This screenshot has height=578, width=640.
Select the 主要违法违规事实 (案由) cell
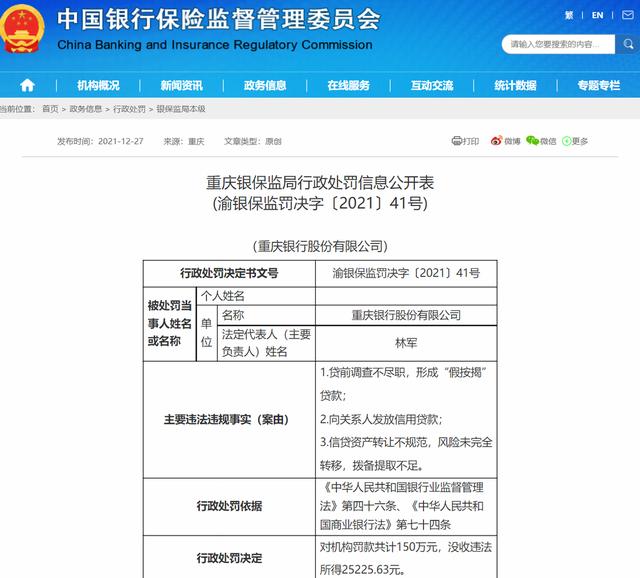click(x=229, y=420)
